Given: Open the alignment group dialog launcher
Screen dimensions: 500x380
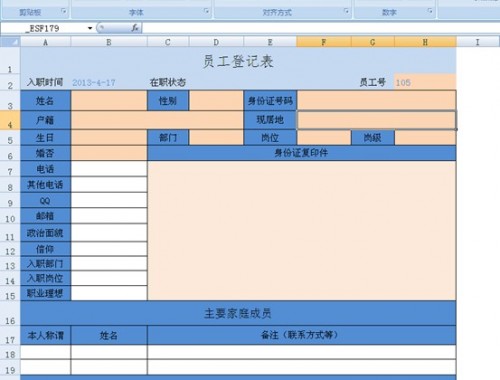Looking at the screenshot, I should [x=347, y=12].
